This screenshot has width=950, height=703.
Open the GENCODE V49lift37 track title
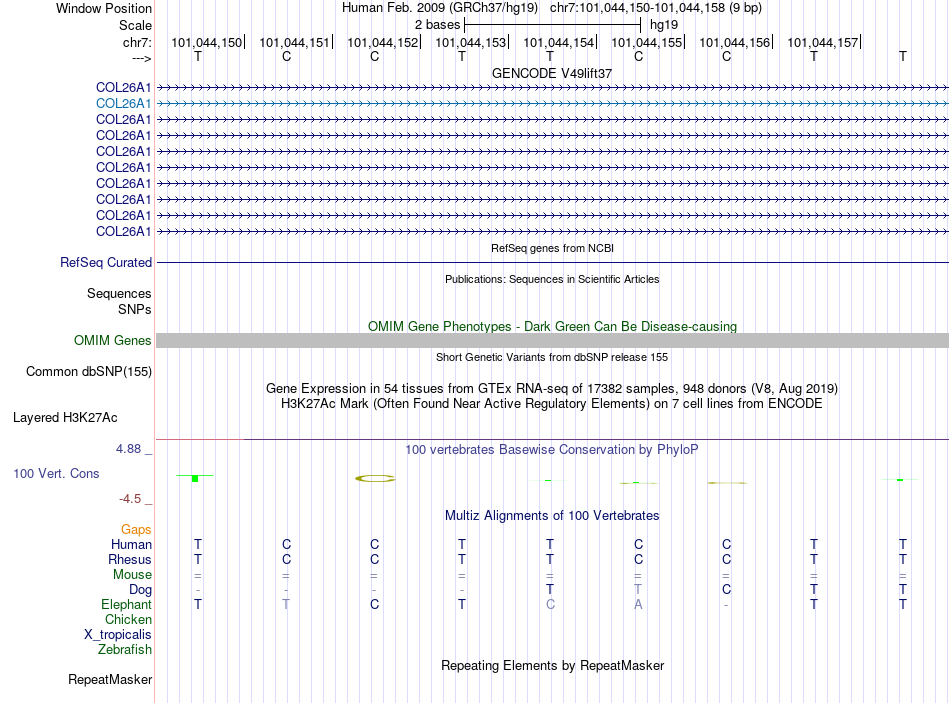coord(552,73)
